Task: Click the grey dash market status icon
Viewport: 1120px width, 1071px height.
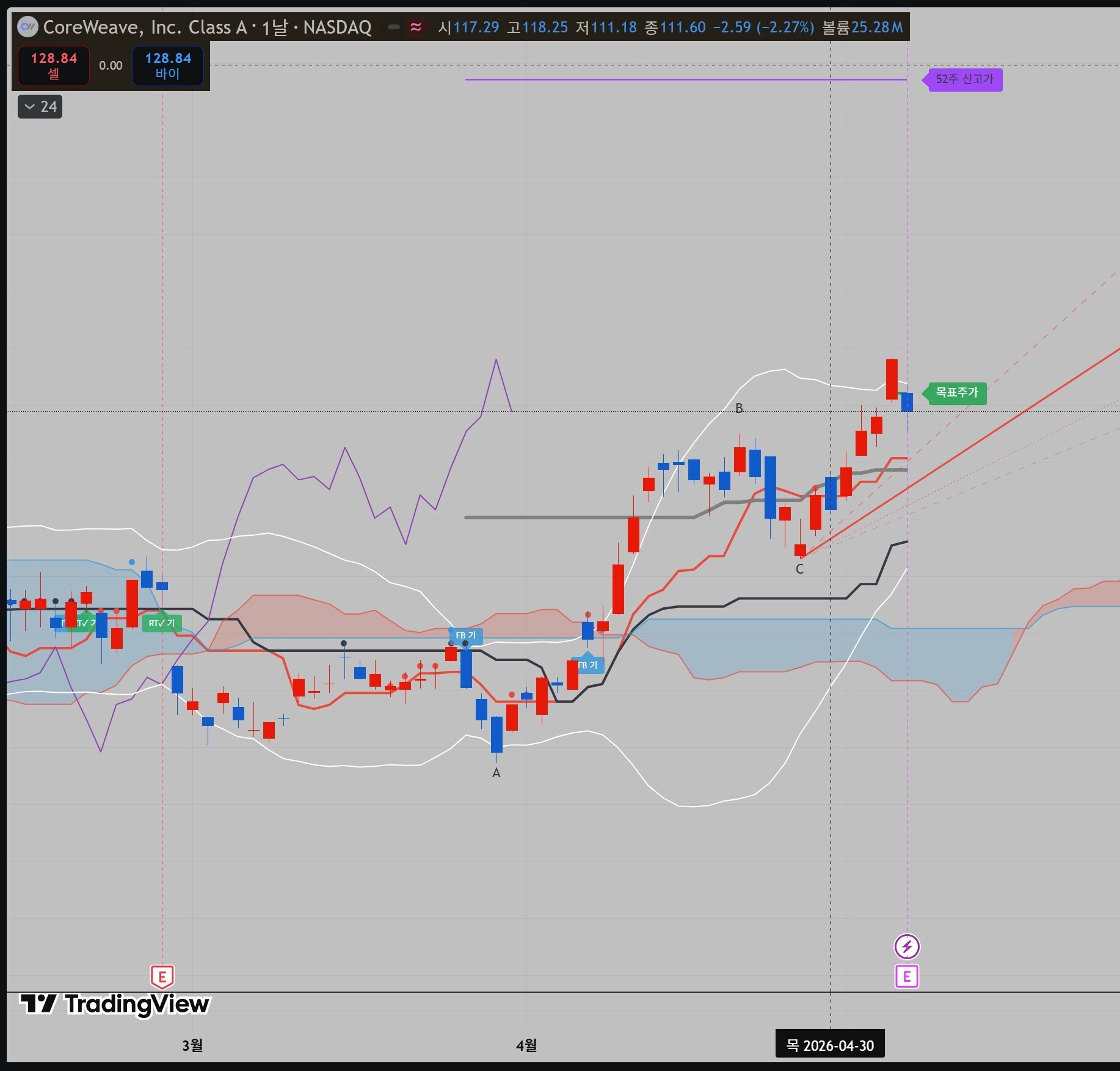Action: pos(394,27)
